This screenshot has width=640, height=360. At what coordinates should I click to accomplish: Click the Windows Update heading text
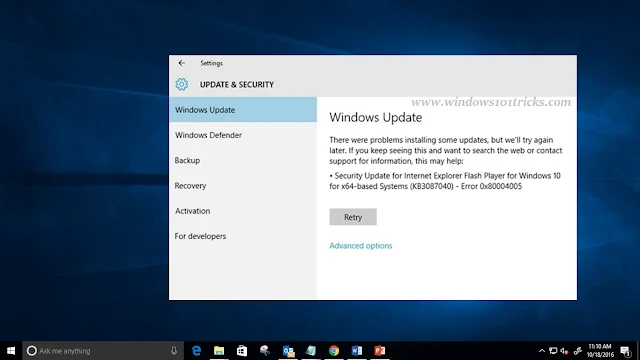tap(376, 118)
